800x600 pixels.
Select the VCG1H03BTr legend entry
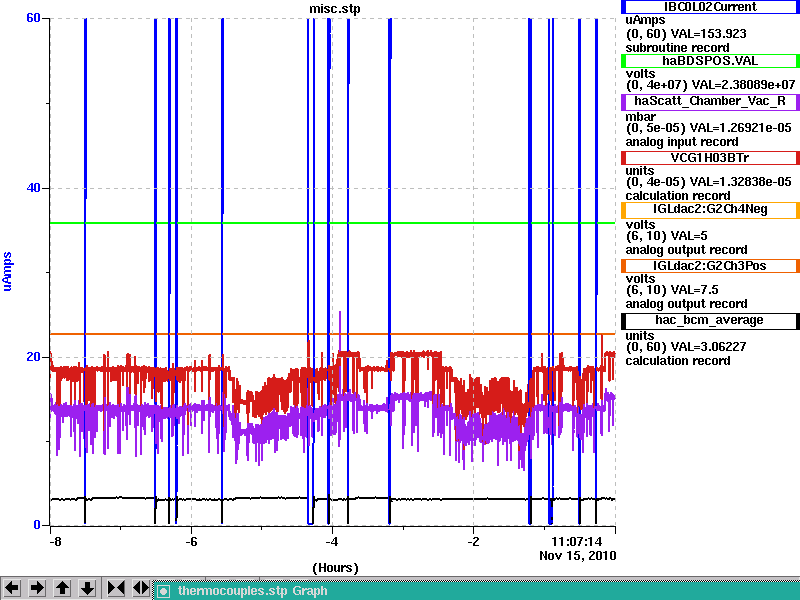710,158
